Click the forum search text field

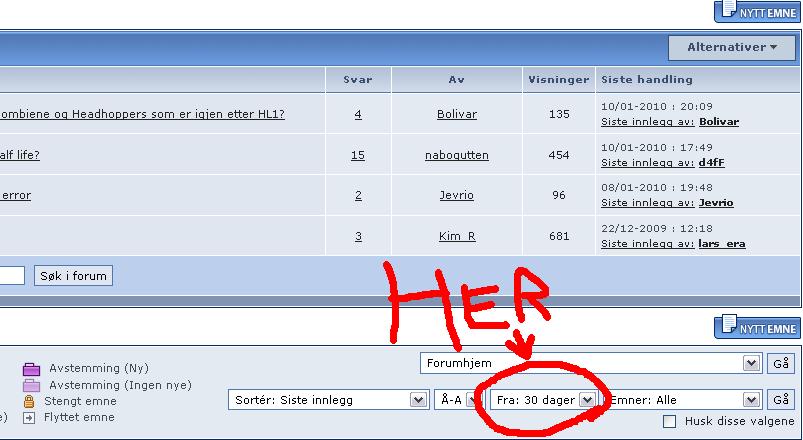tap(11, 276)
